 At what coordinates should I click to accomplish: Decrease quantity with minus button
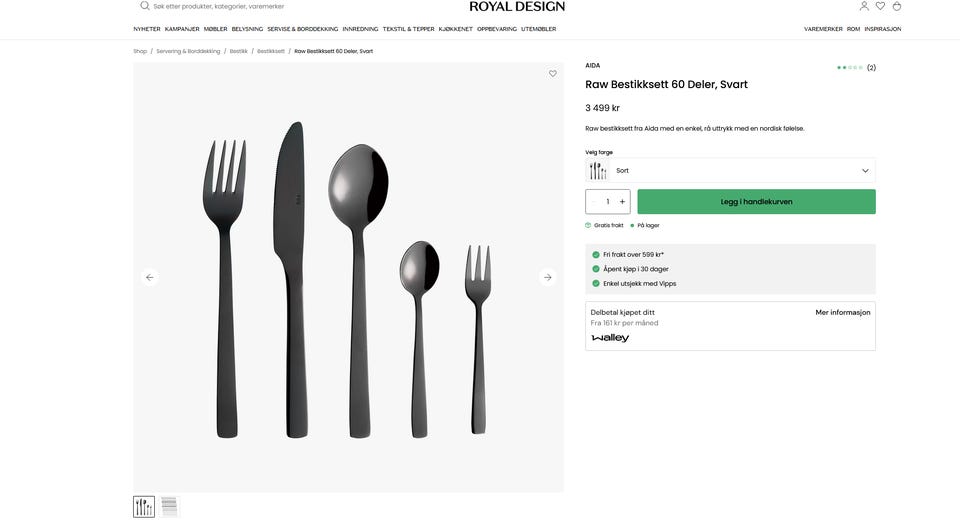tap(593, 201)
